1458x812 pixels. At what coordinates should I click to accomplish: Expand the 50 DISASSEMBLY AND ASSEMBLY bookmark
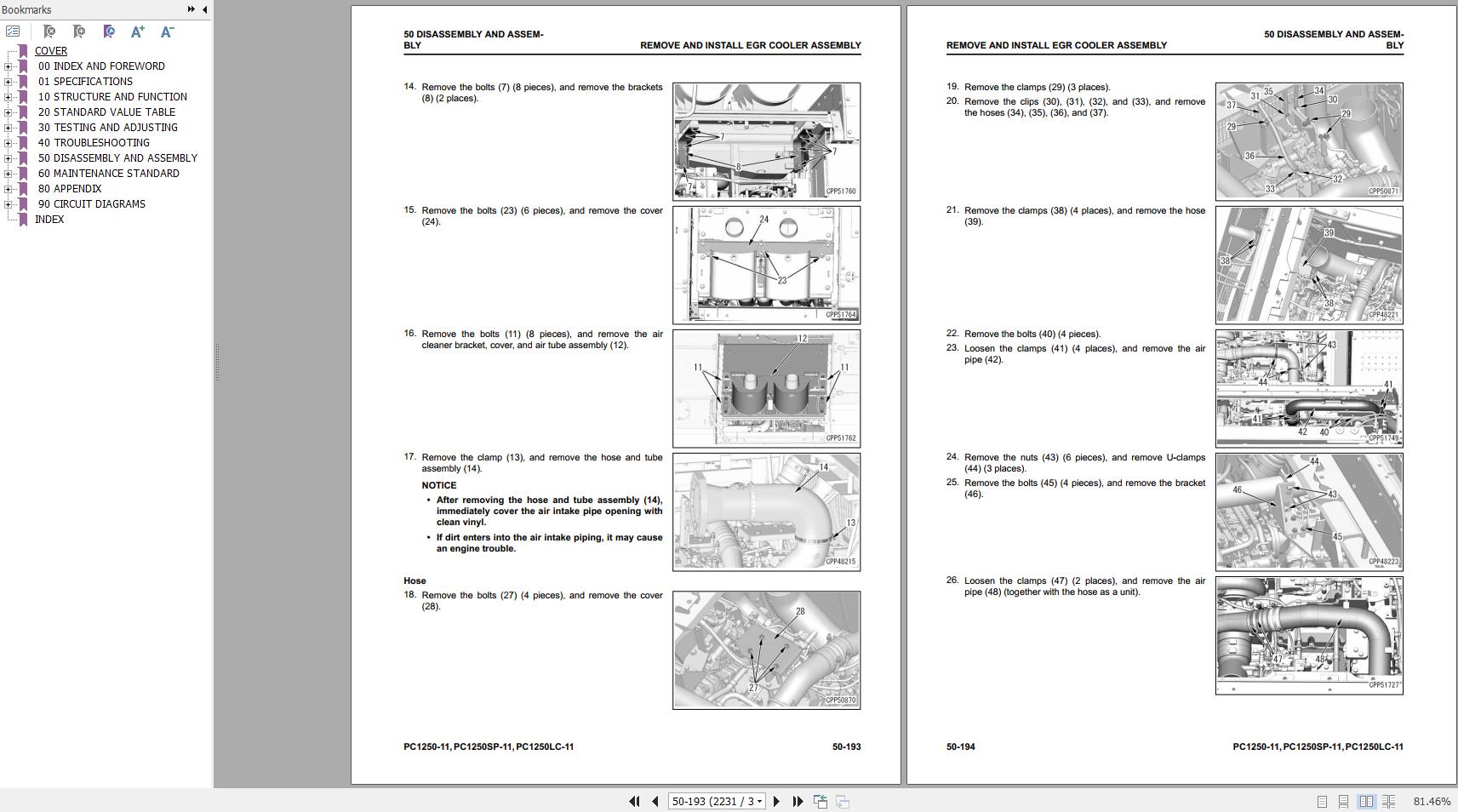point(8,158)
